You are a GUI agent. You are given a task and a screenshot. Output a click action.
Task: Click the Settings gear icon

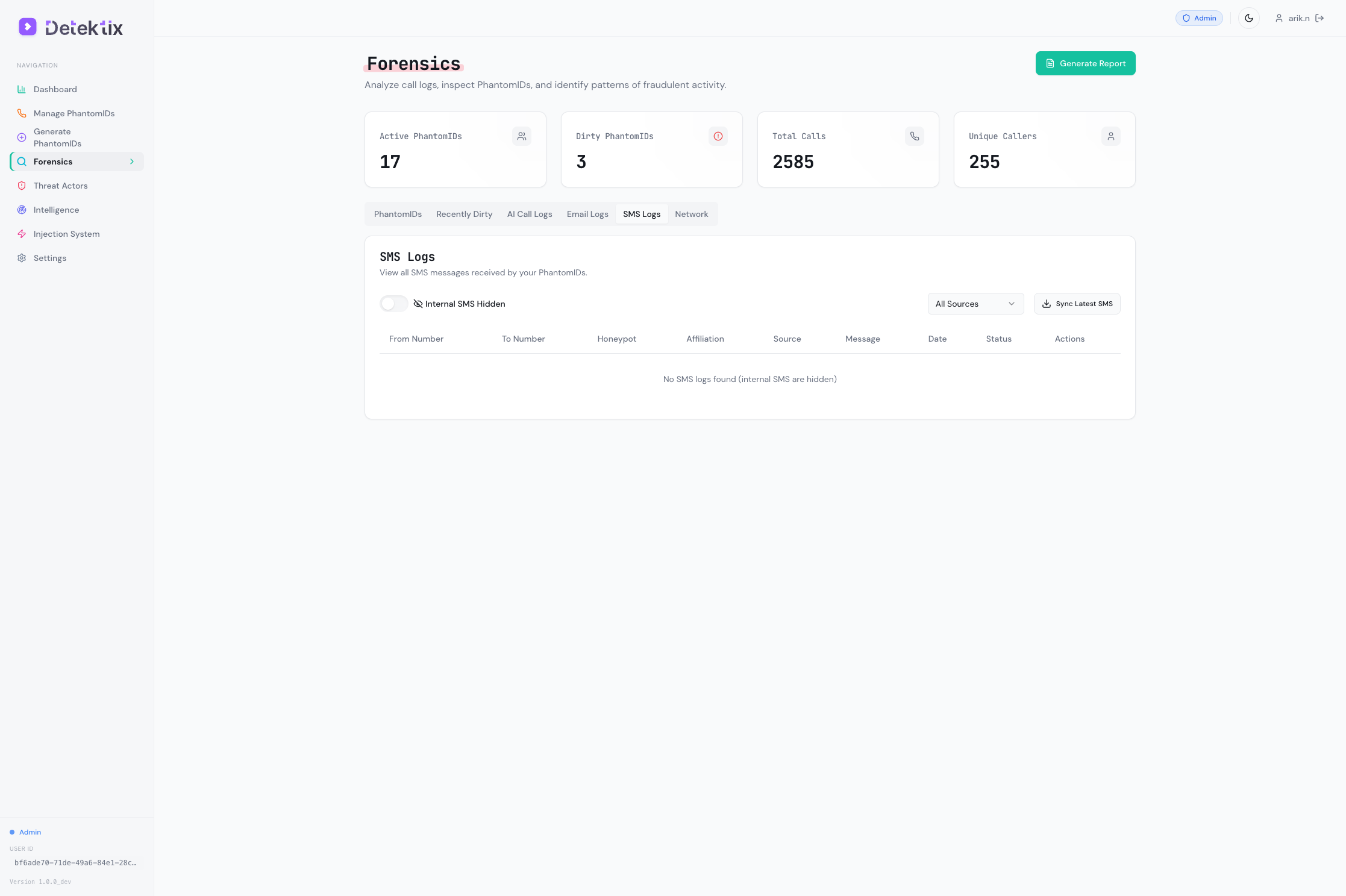tap(22, 258)
